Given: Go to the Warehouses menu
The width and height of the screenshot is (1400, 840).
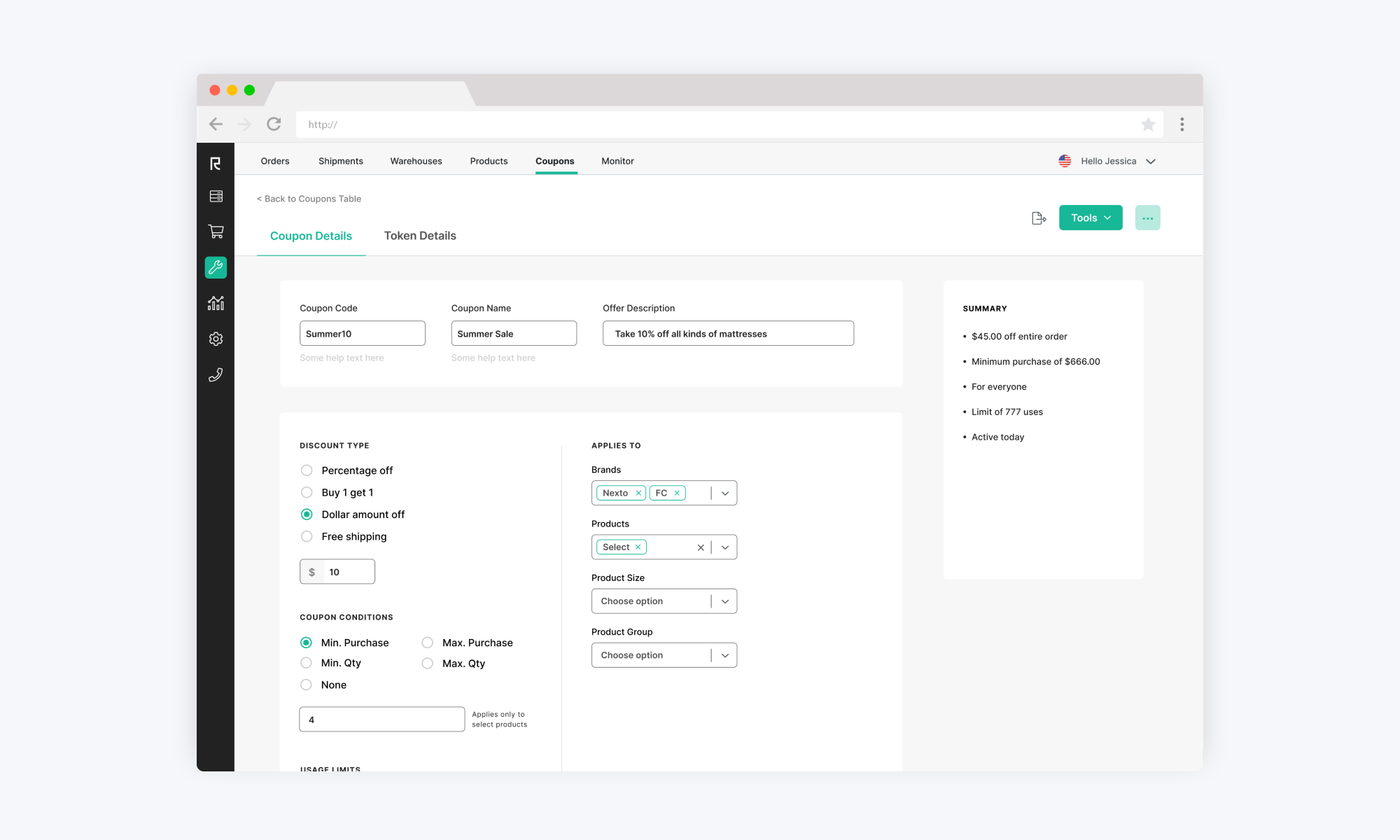Looking at the screenshot, I should (416, 161).
